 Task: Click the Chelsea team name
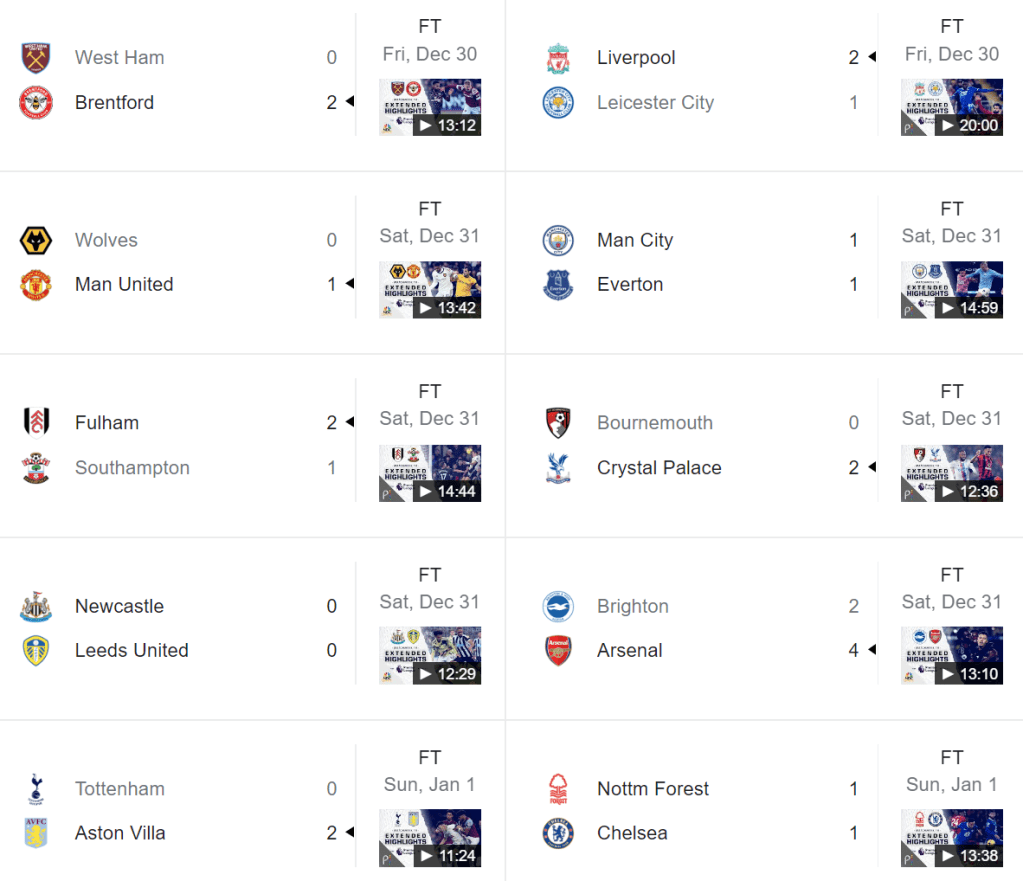(x=632, y=833)
